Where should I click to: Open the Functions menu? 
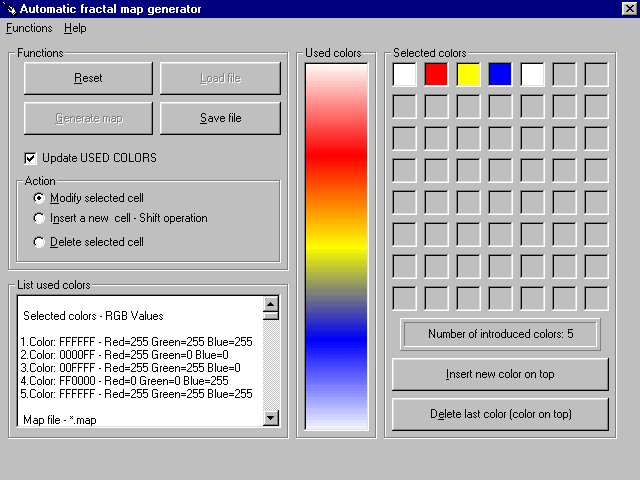click(29, 28)
